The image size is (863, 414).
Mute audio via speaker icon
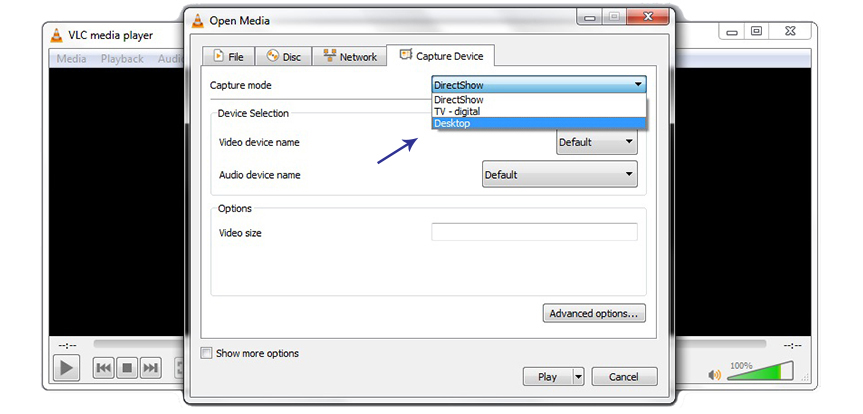click(x=714, y=375)
